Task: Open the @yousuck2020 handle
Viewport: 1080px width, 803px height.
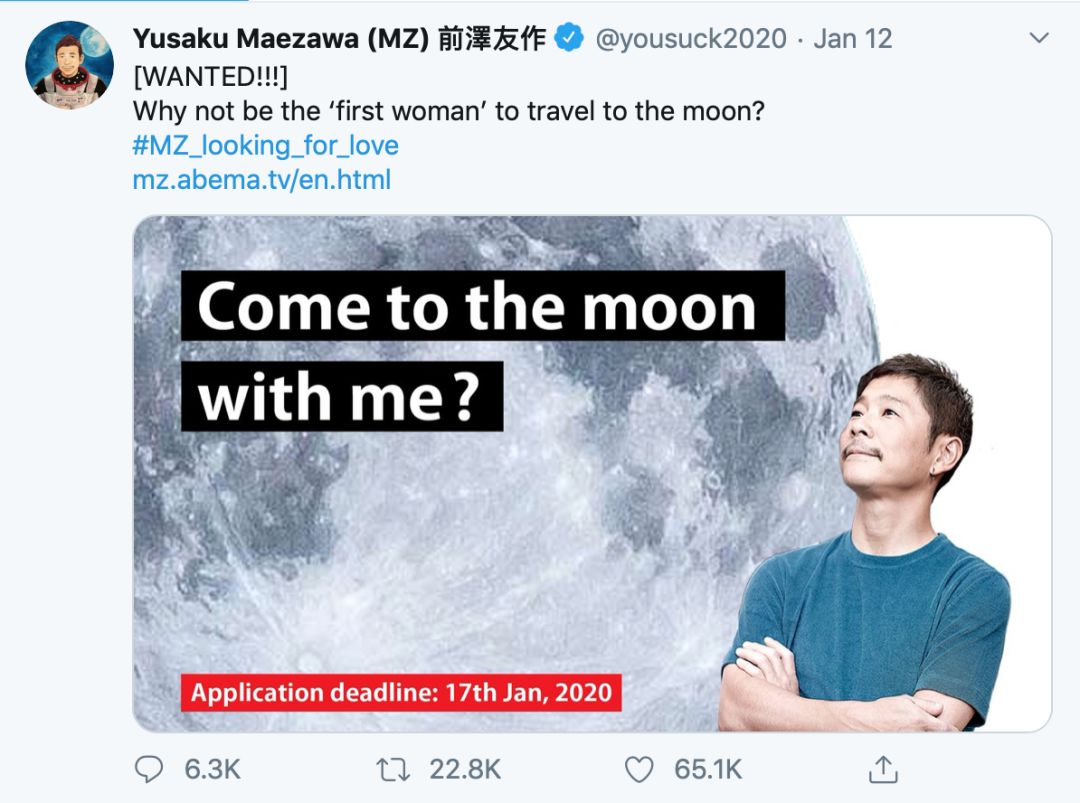Action: [691, 39]
